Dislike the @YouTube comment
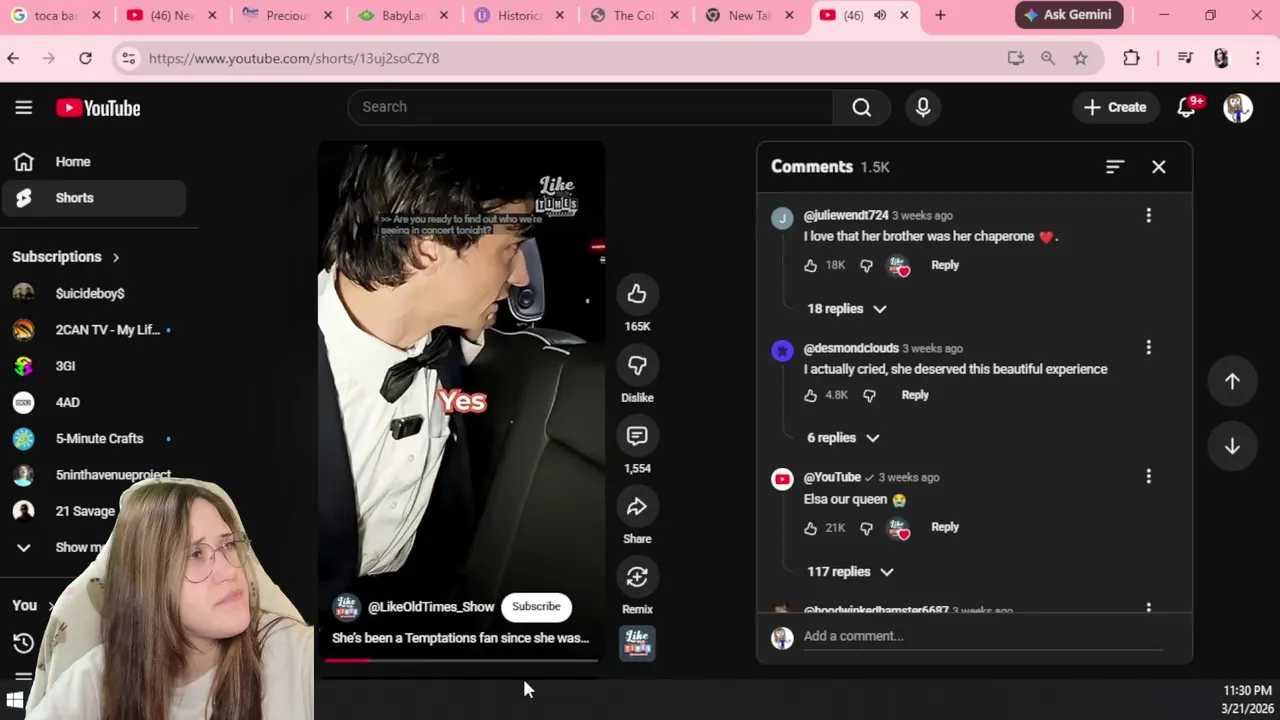The image size is (1280, 720). [x=866, y=527]
